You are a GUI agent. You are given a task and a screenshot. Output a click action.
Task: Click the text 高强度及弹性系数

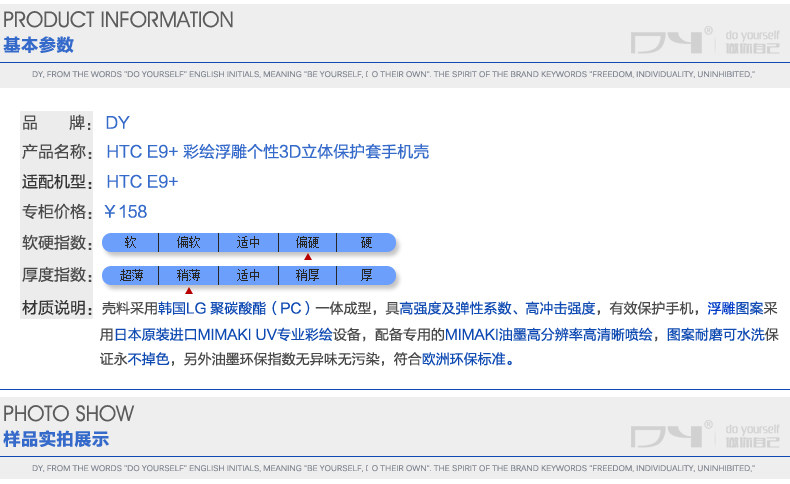[455, 308]
